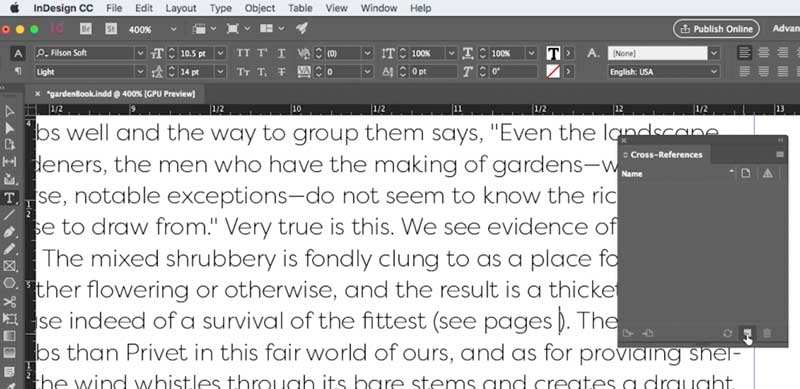Toggle All Caps (TT) formatting
Viewport: 800px width, 389px height.
[243, 54]
